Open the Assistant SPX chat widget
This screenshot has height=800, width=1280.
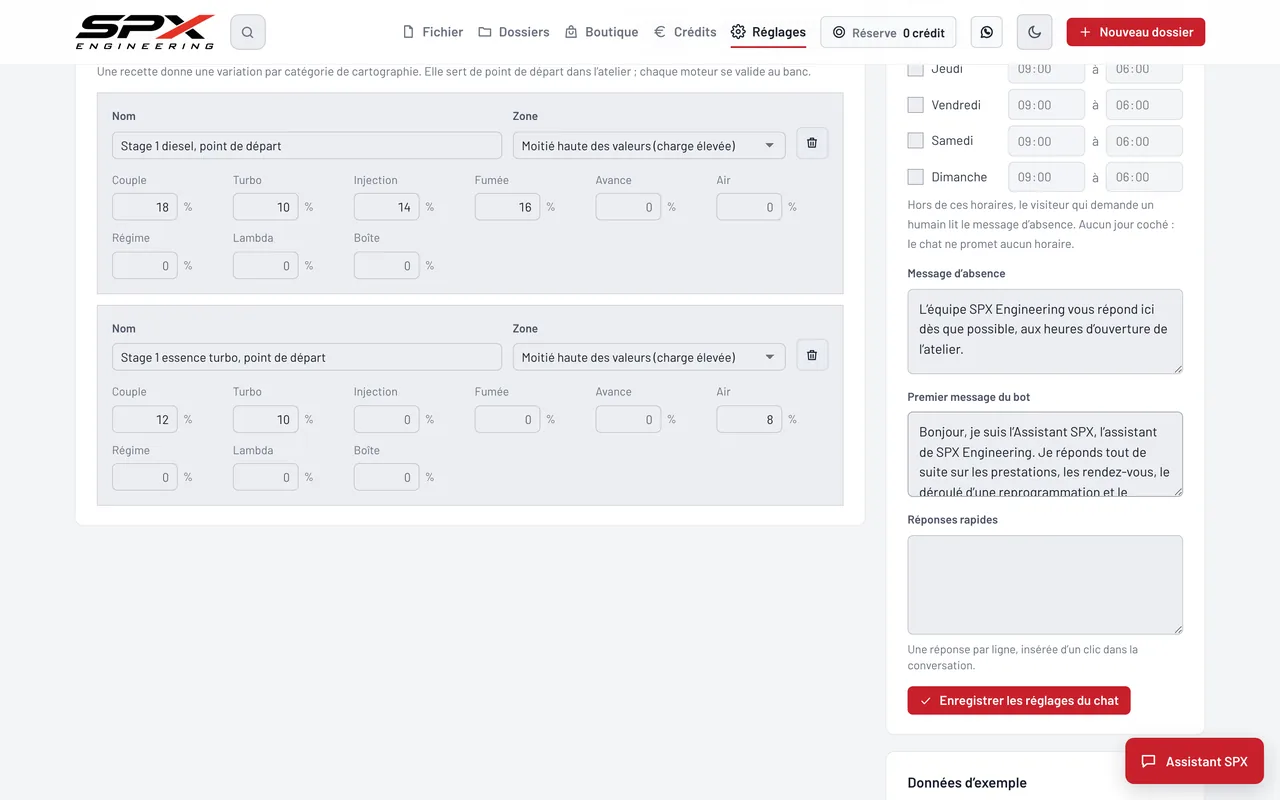[x=1194, y=761]
